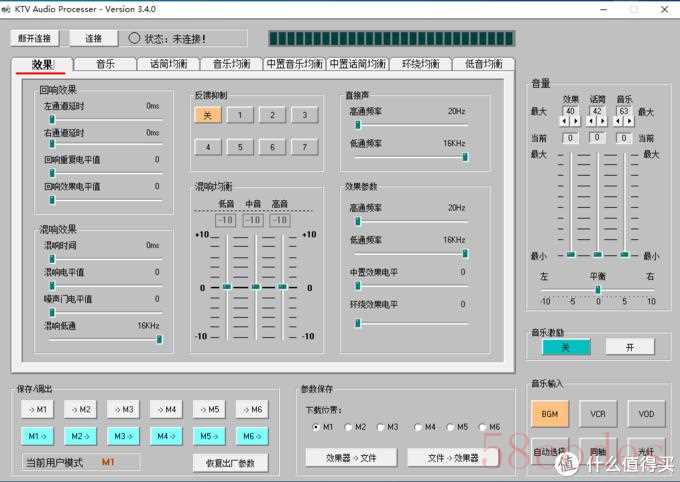Turn 音乐激励 off with 关
Image resolution: width=680 pixels, height=482 pixels.
tap(566, 347)
